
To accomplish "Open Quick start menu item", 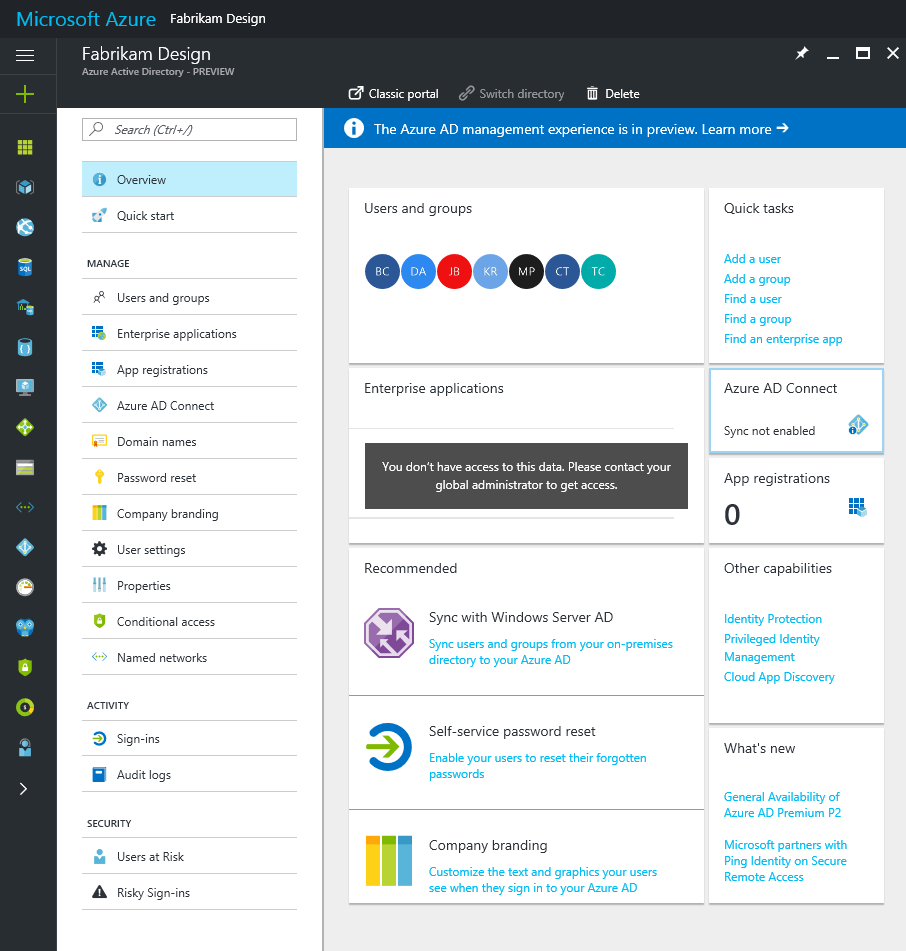I will pos(189,215).
